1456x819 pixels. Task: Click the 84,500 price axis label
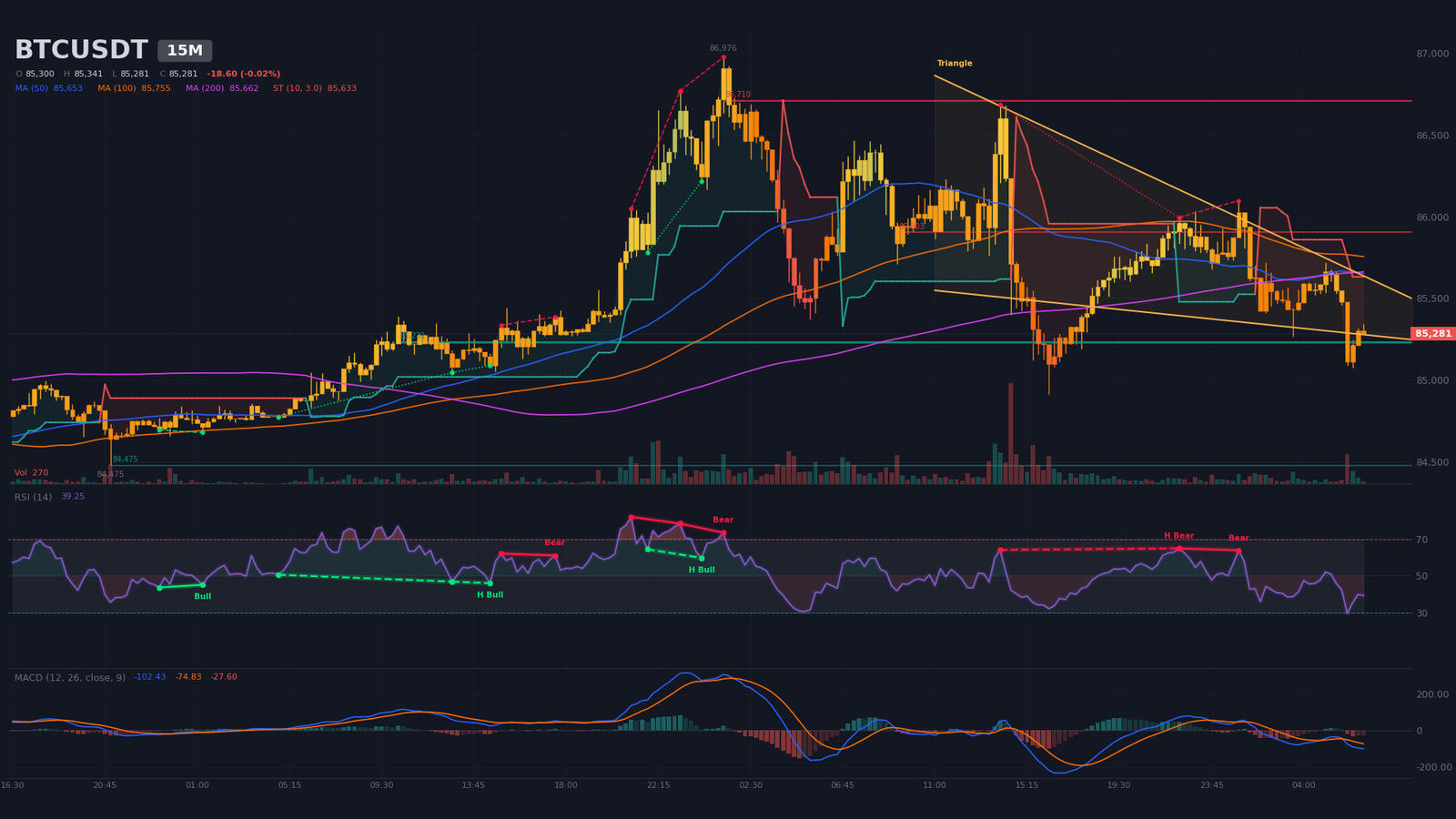point(1432,462)
